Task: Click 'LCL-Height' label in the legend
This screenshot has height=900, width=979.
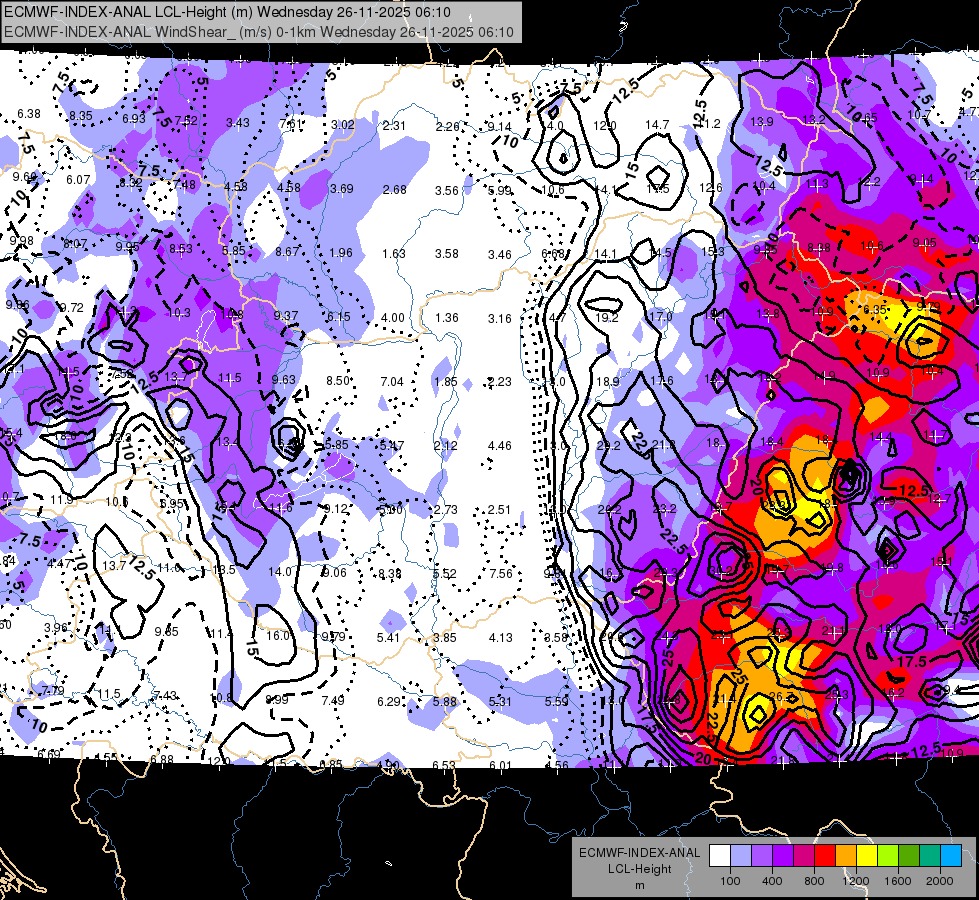Action: (639, 869)
